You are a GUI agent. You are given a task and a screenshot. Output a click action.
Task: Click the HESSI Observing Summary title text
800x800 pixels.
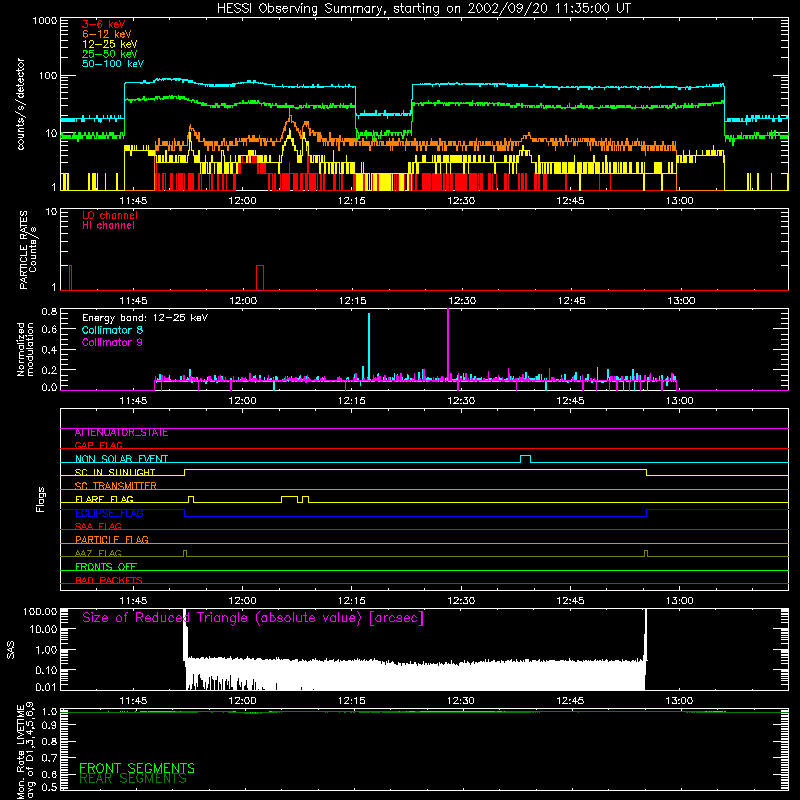tap(424, 9)
